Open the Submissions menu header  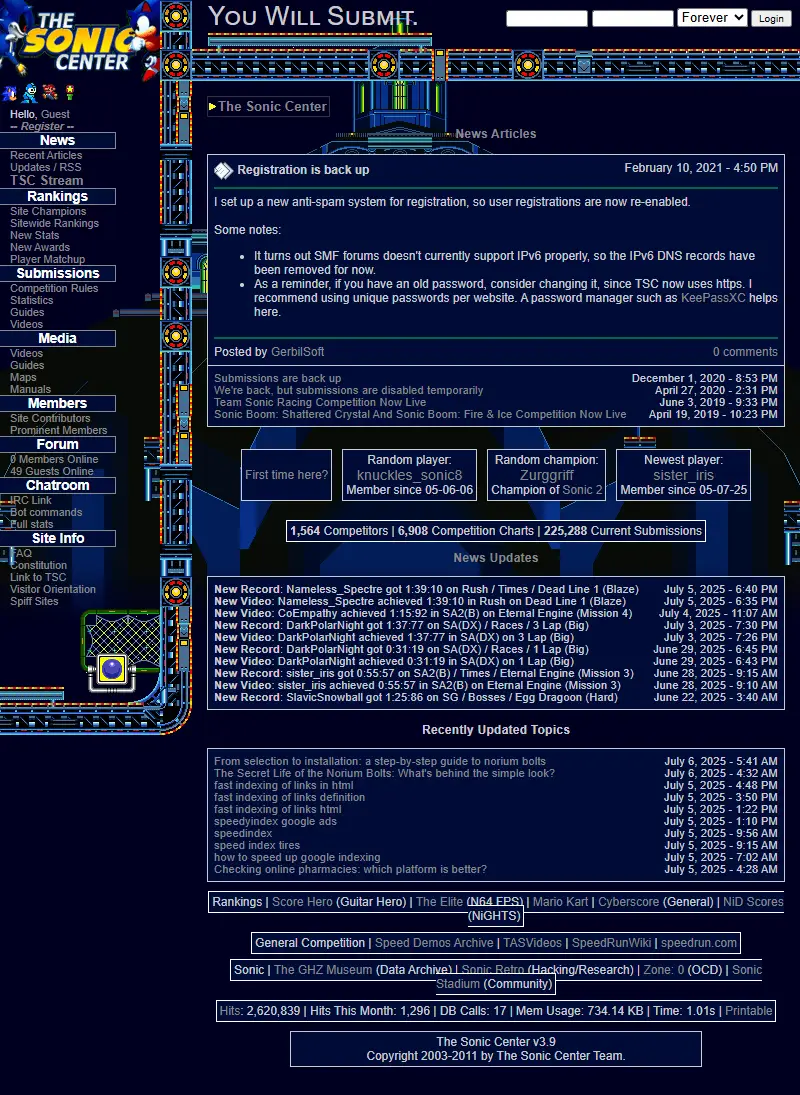[57, 273]
